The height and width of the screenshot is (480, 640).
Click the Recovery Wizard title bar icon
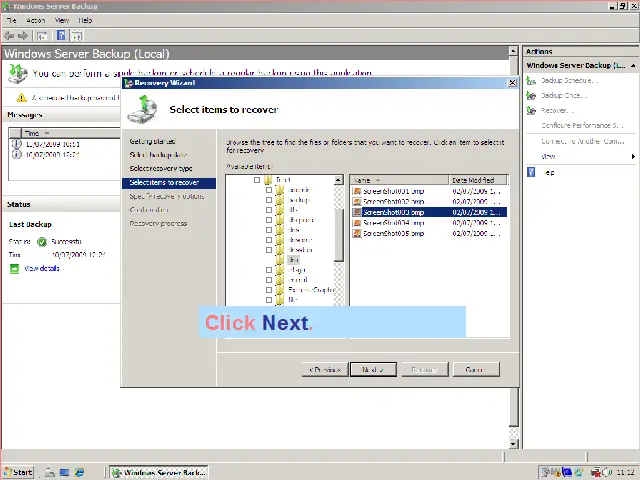tap(129, 83)
